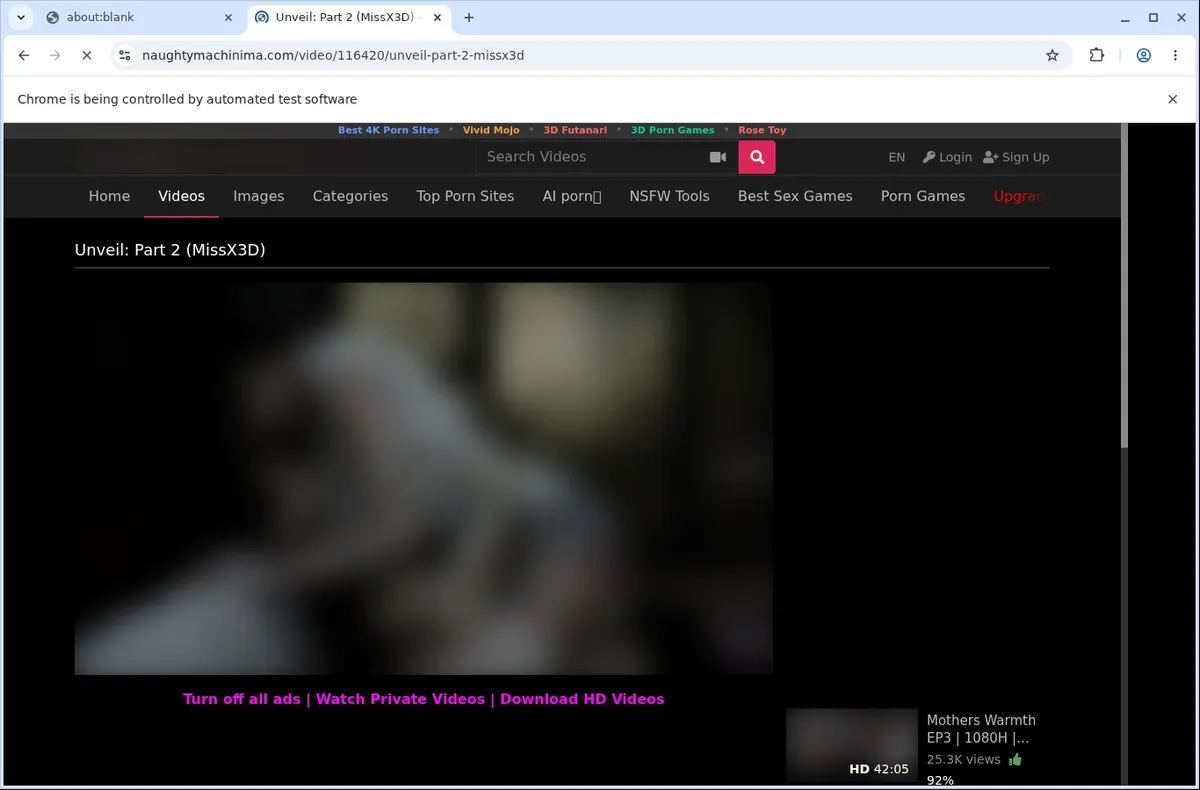Go to the Home menu item
Viewport: 1200px width, 790px height.
click(109, 196)
